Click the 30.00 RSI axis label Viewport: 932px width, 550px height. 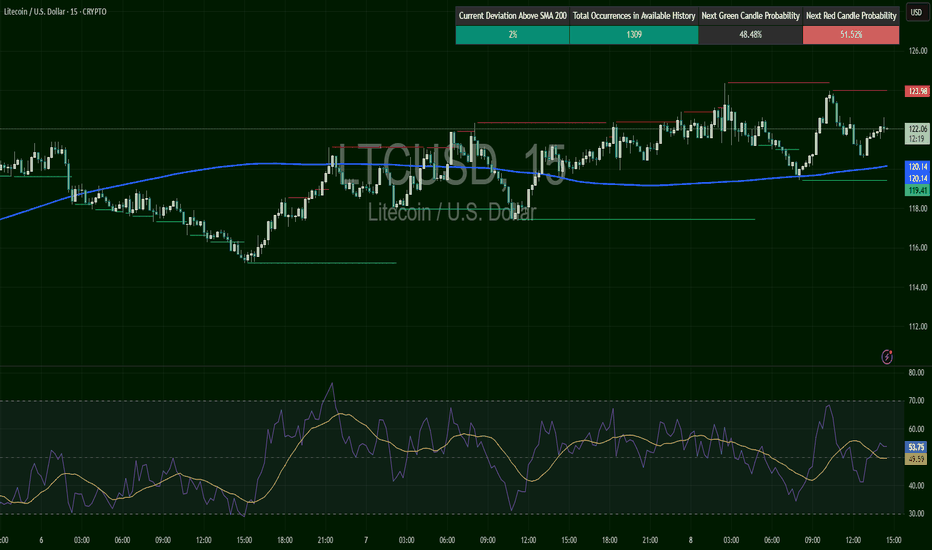[x=917, y=514]
